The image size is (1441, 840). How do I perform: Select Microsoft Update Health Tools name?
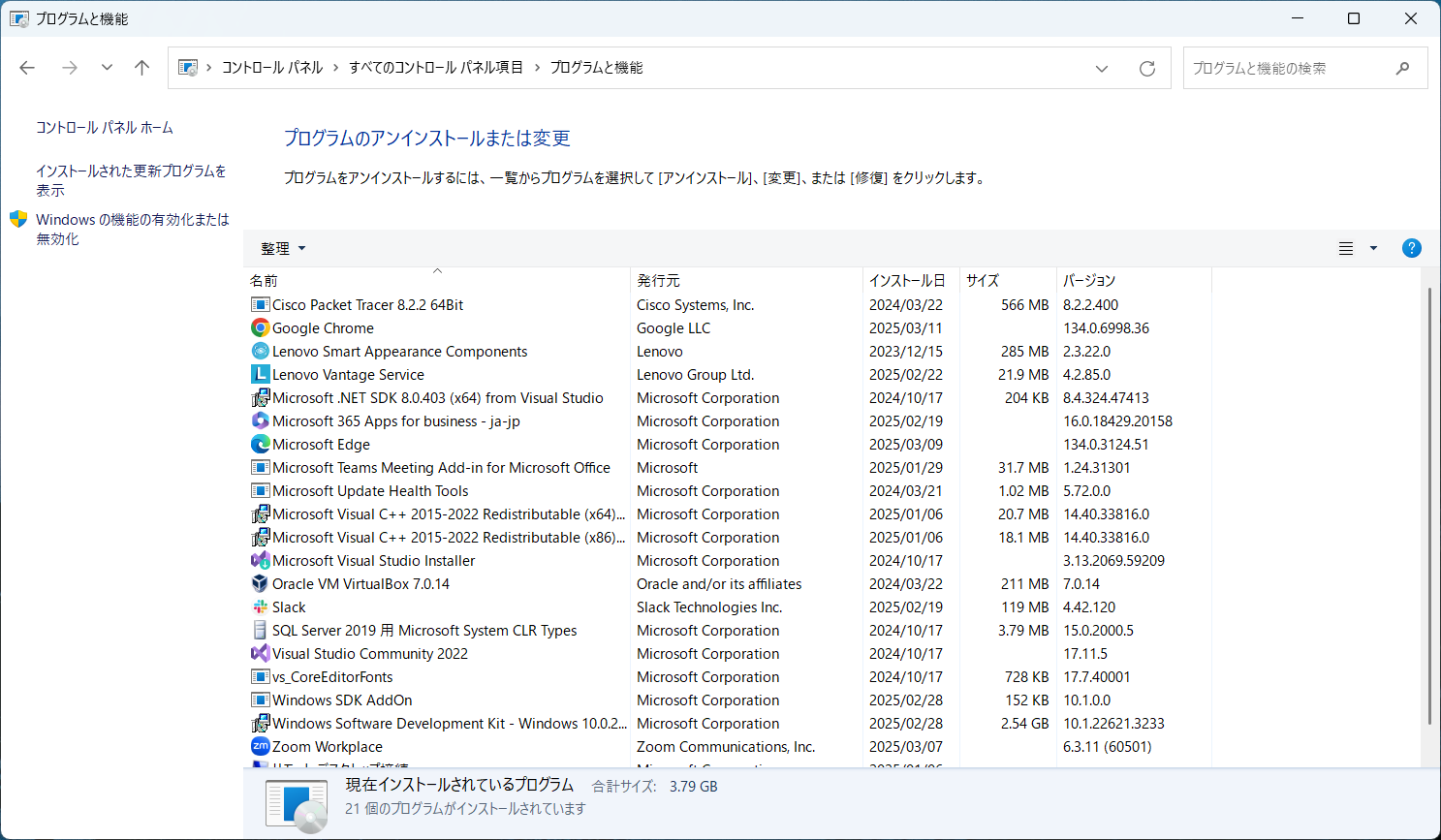(370, 491)
